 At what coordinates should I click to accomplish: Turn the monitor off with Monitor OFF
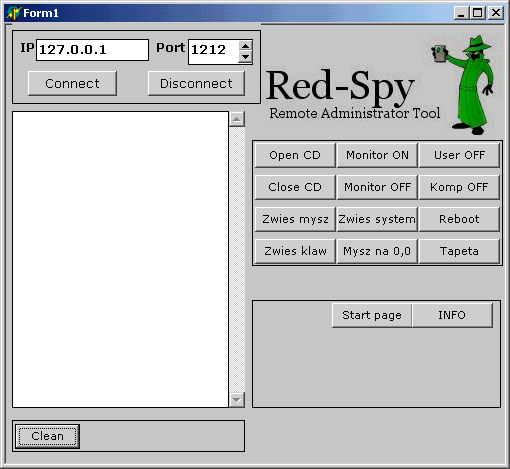[377, 187]
